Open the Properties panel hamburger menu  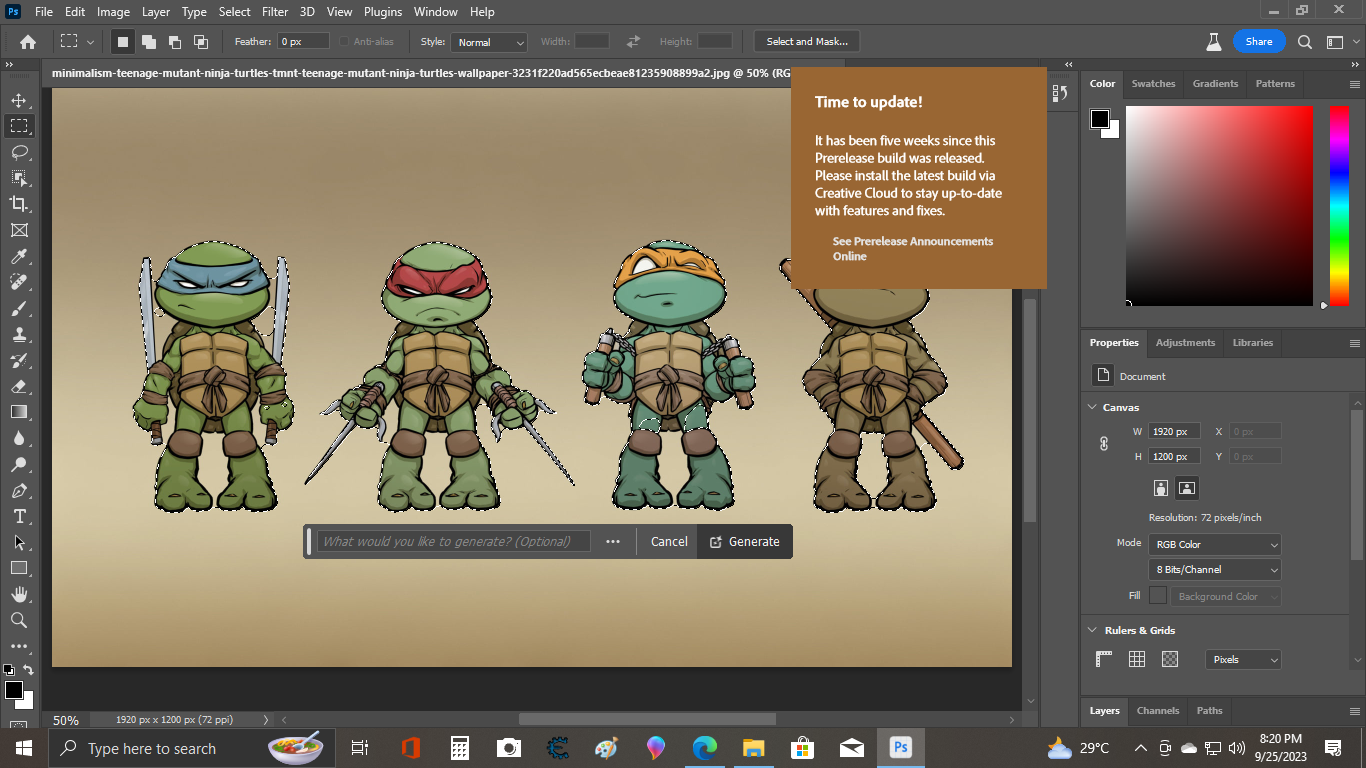pos(1355,343)
